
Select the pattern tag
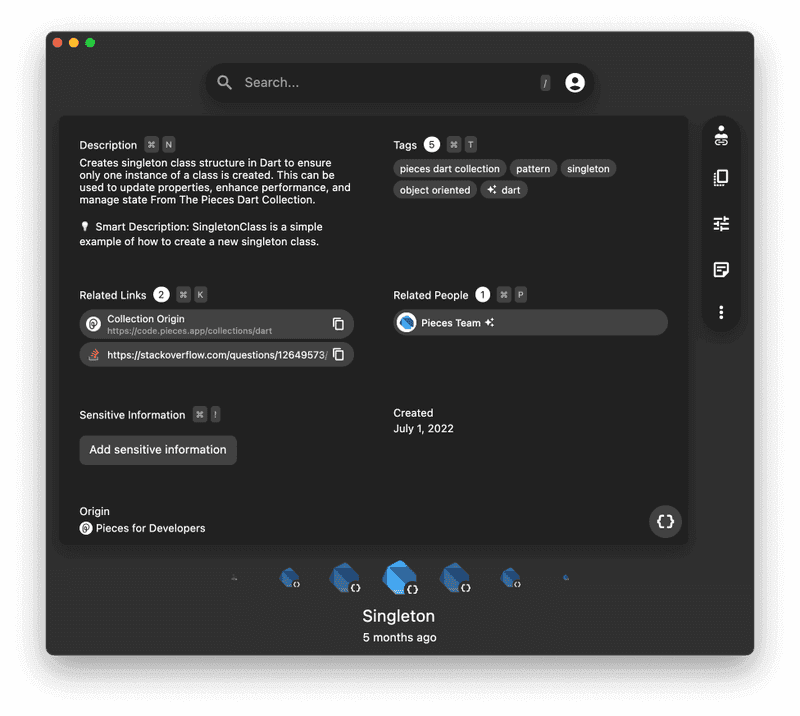533,168
